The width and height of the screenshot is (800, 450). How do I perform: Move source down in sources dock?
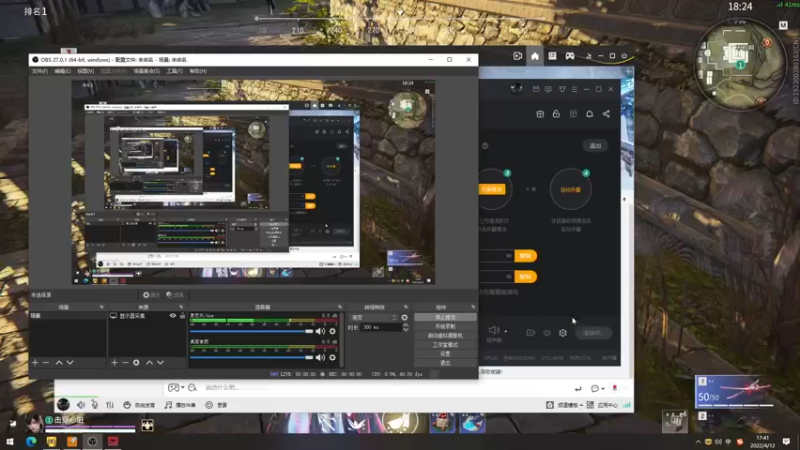coord(160,362)
